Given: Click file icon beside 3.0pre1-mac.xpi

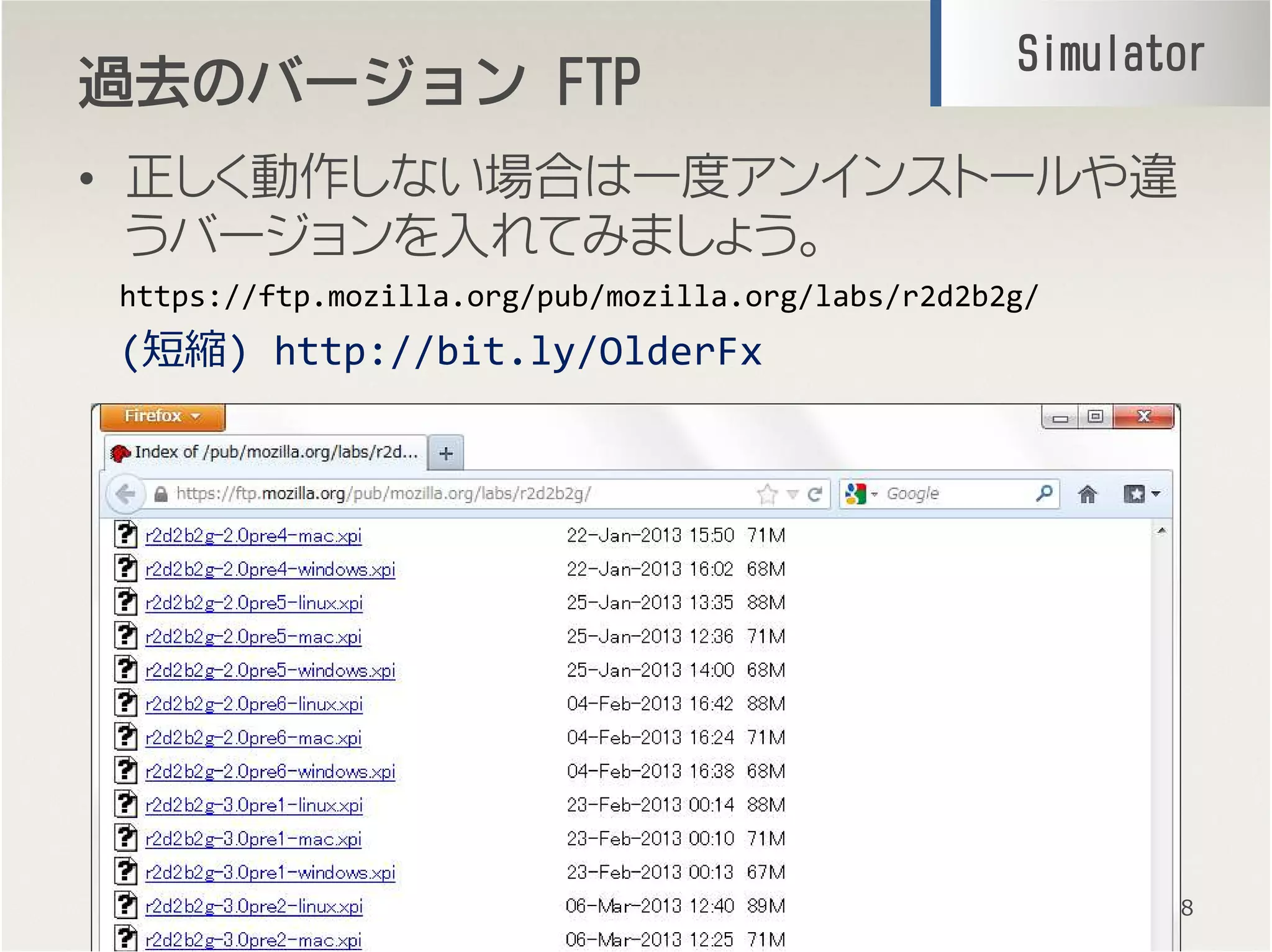Looking at the screenshot, I should (x=125, y=838).
